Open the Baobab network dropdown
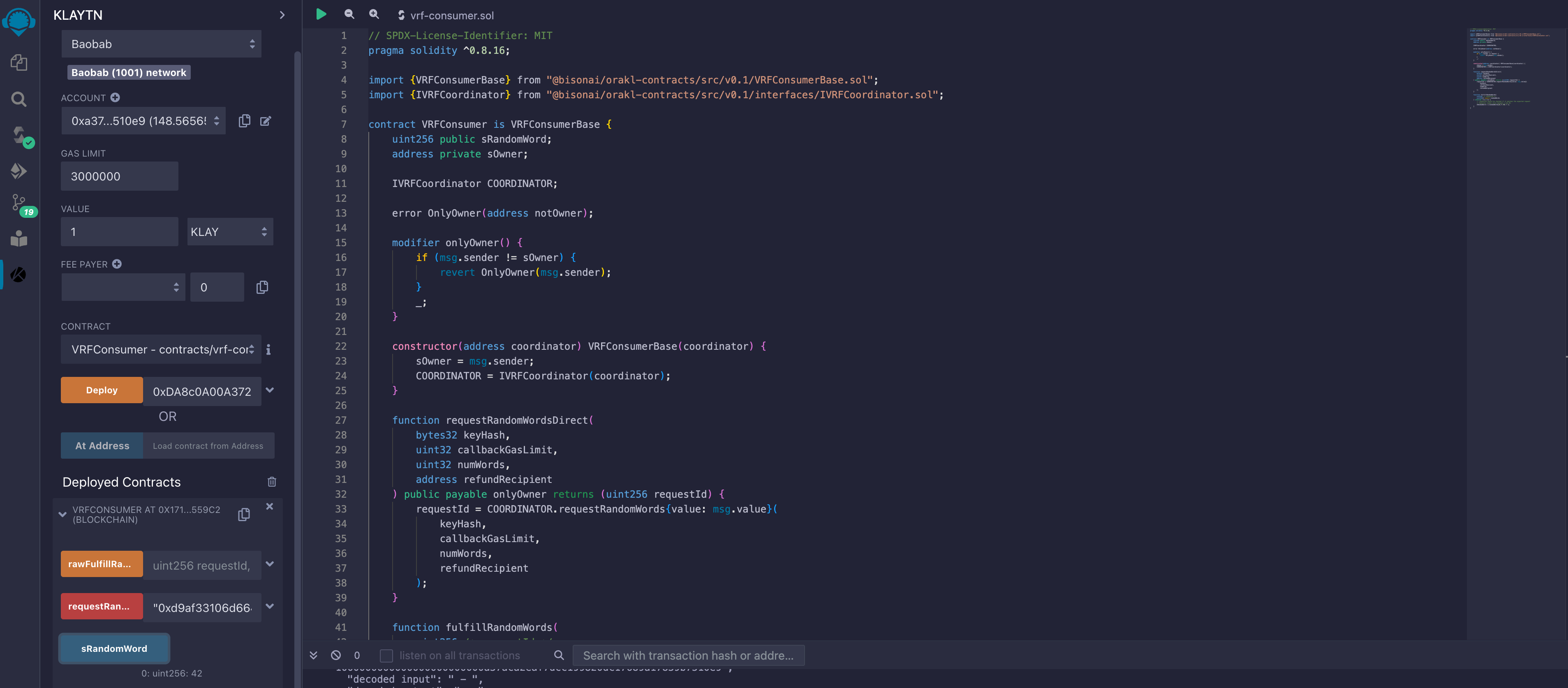The width and height of the screenshot is (1568, 688). coord(161,44)
